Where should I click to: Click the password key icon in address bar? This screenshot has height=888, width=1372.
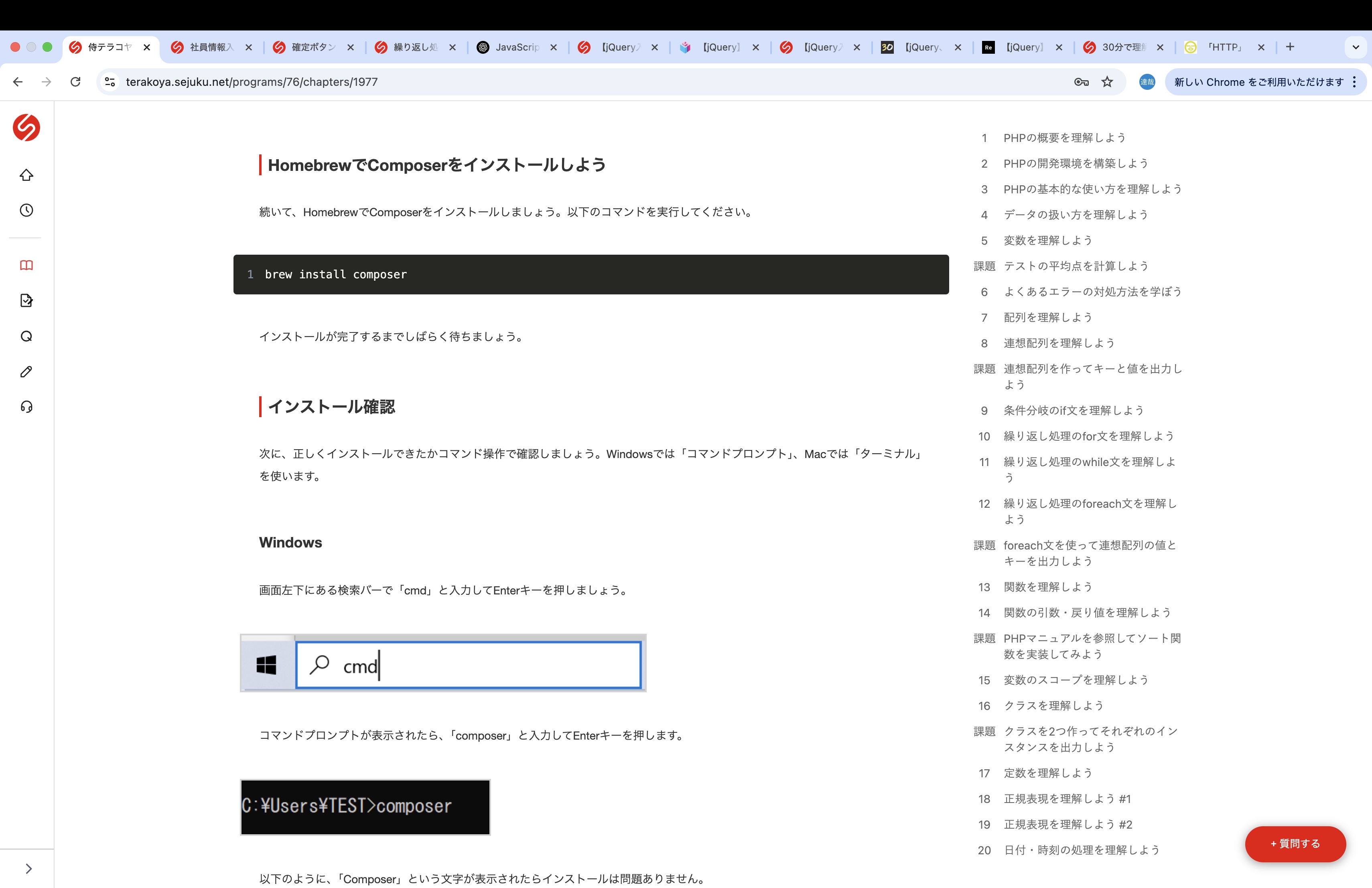pos(1081,82)
